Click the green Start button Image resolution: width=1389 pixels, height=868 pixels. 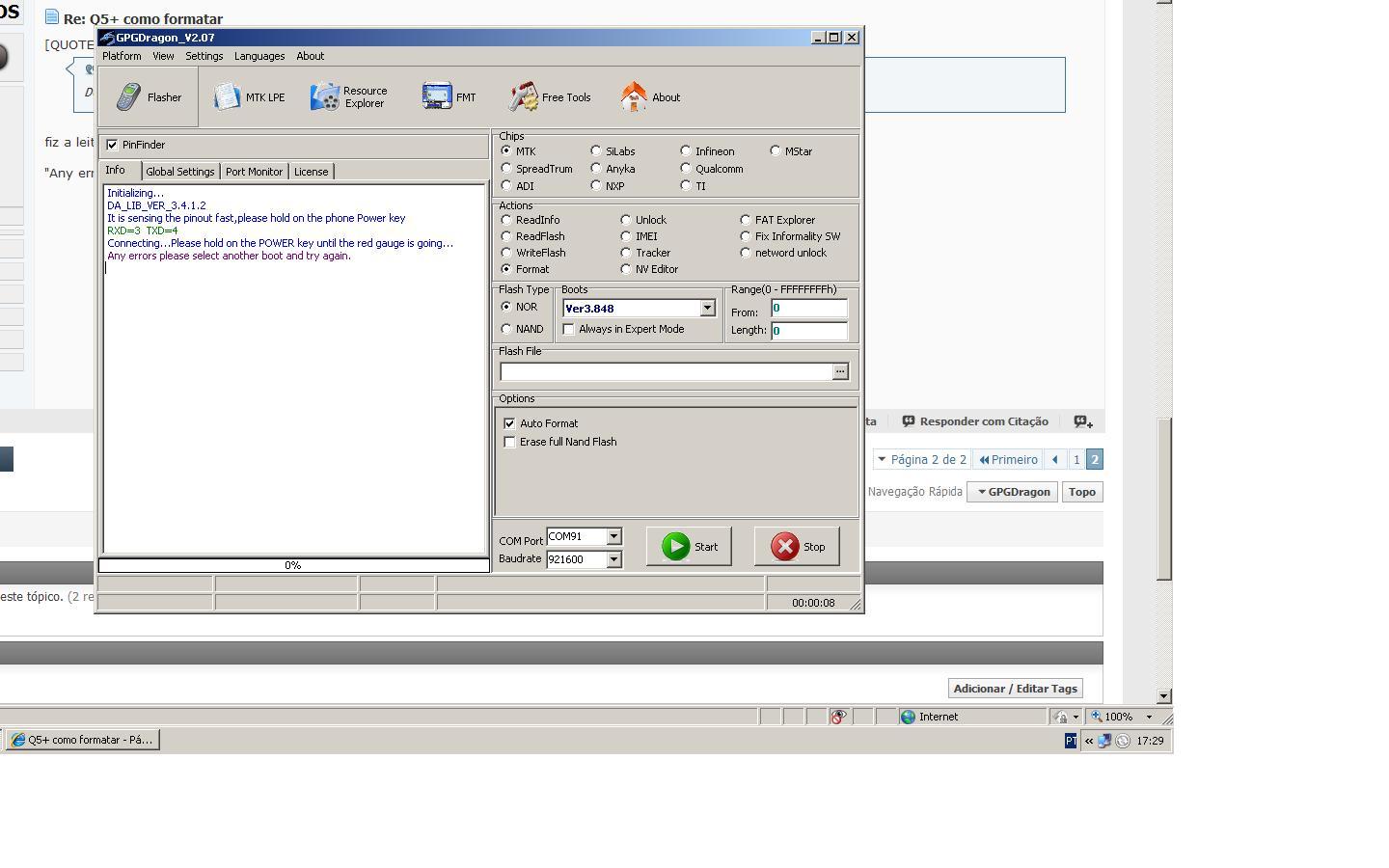[x=689, y=546]
